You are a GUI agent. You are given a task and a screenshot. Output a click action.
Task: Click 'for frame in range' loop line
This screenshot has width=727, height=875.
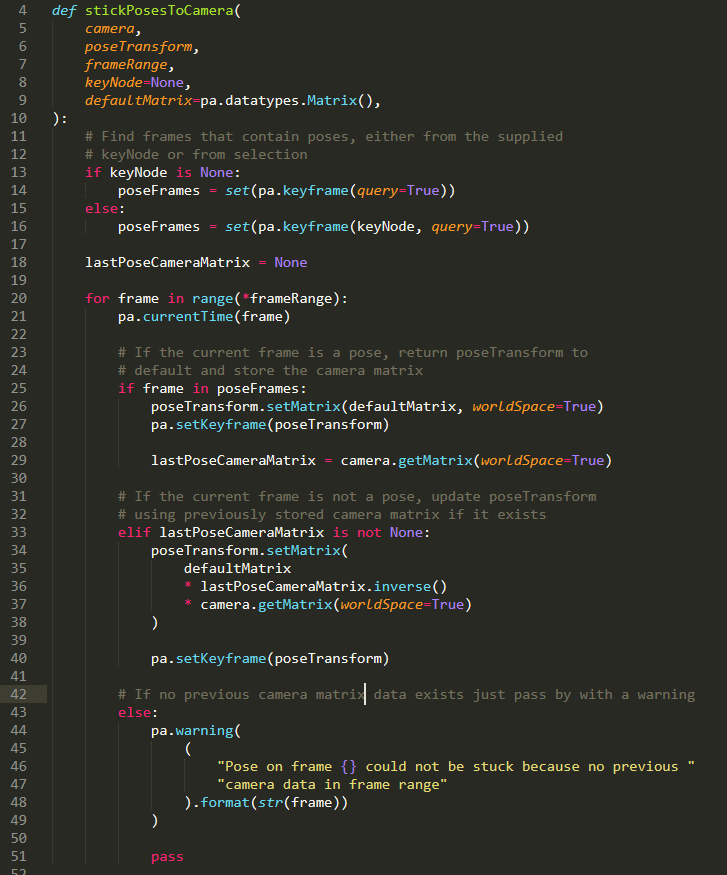click(x=216, y=299)
